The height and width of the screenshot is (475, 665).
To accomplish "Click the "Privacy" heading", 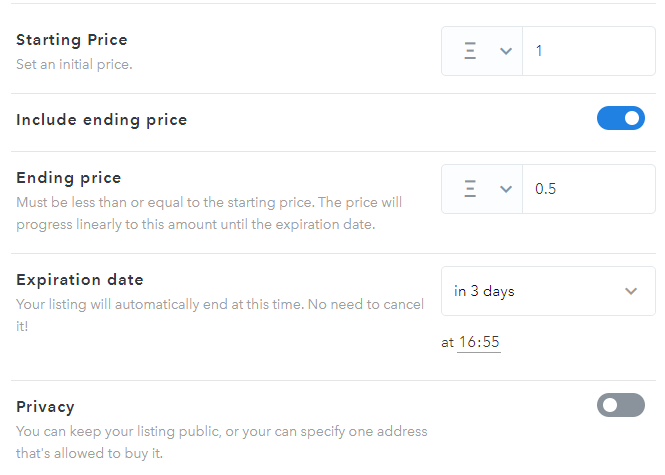I will click(46, 407).
